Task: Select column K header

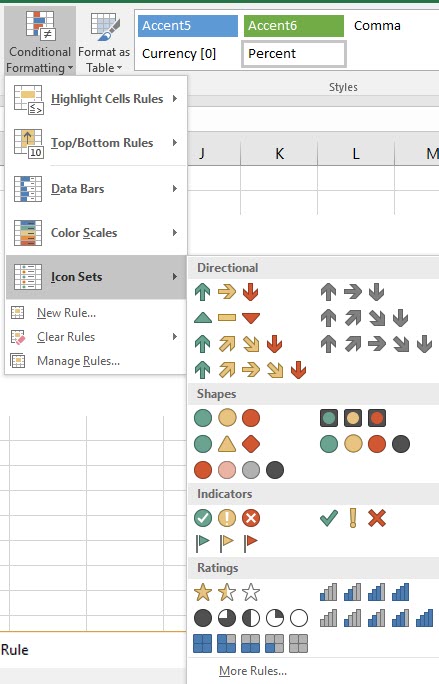Action: tap(279, 154)
